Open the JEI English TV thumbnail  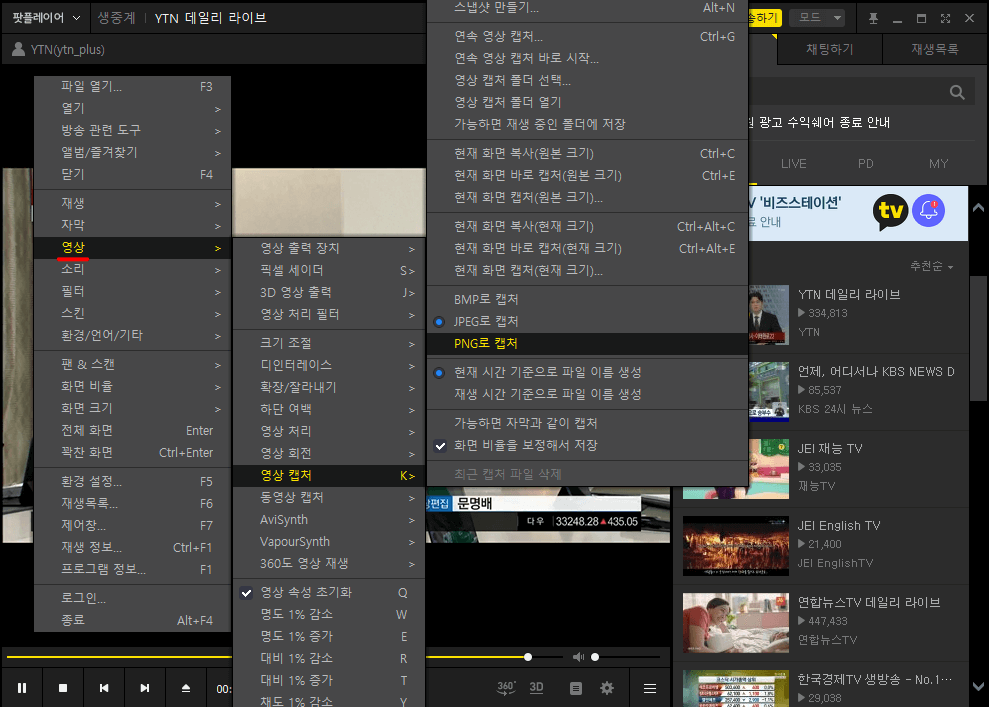735,546
